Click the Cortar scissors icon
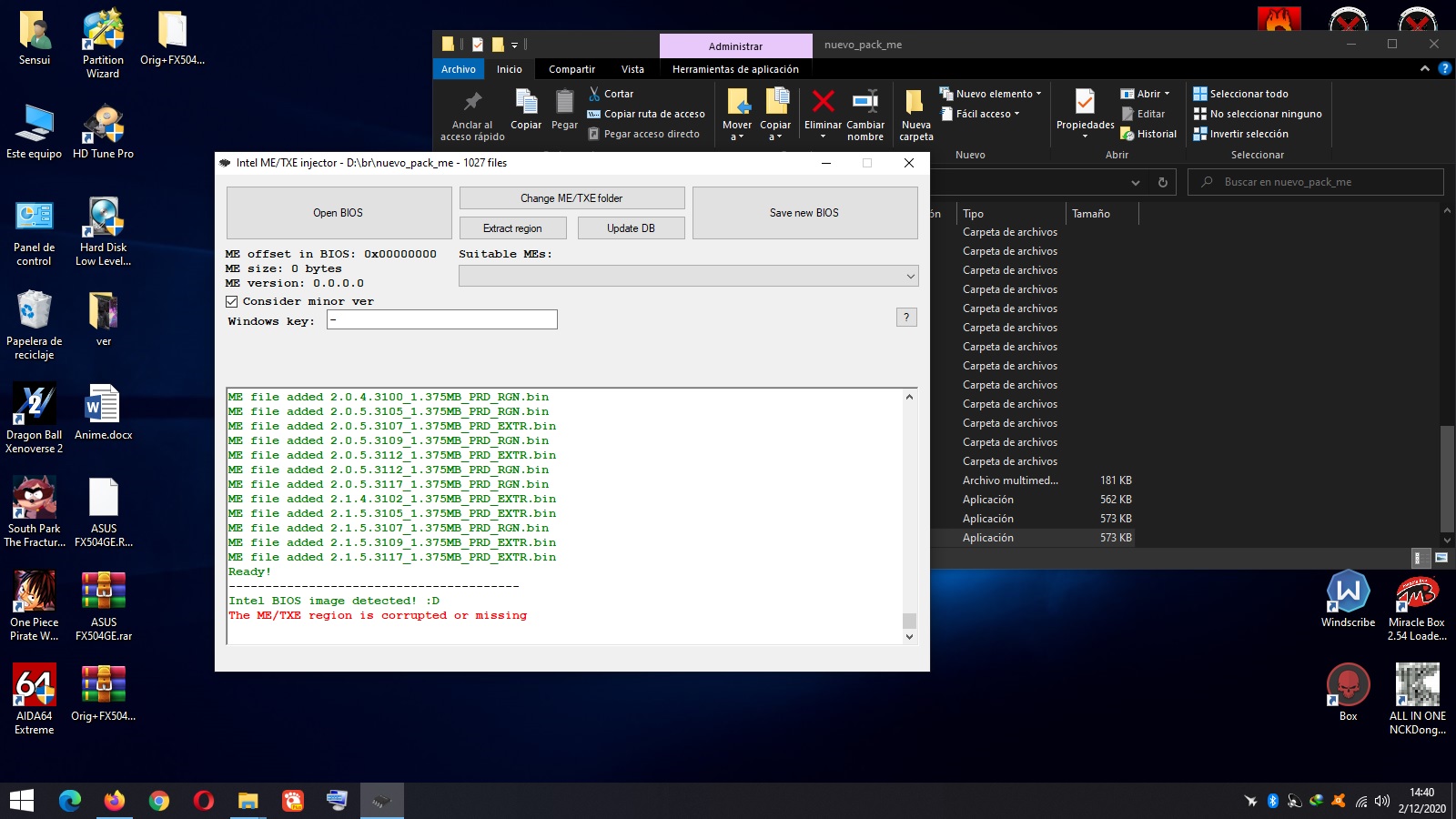 point(594,94)
